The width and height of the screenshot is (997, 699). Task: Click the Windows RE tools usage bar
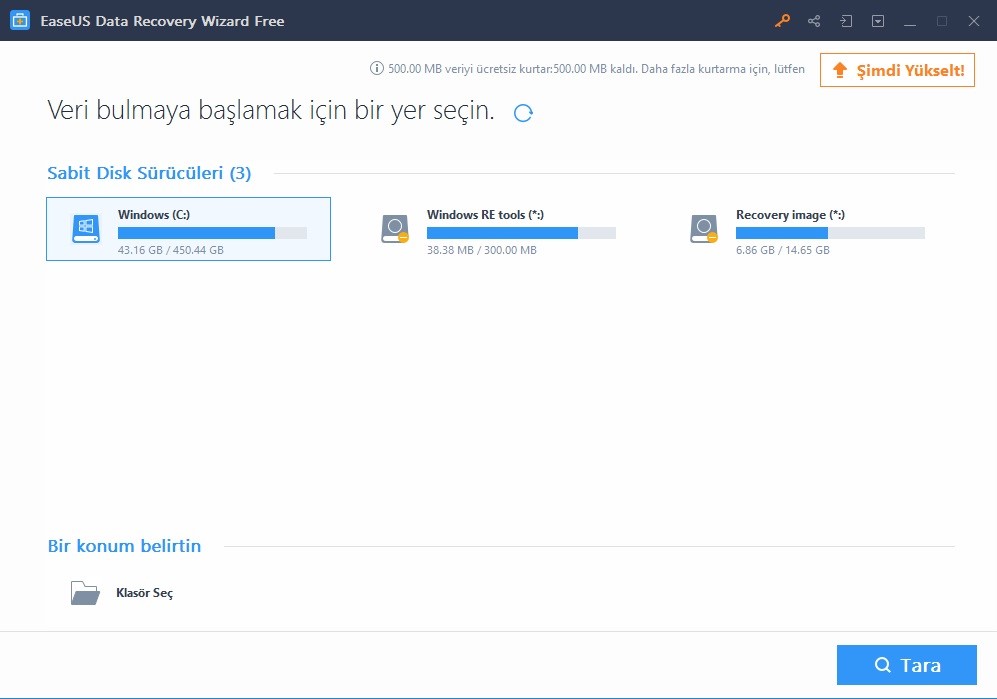point(521,233)
